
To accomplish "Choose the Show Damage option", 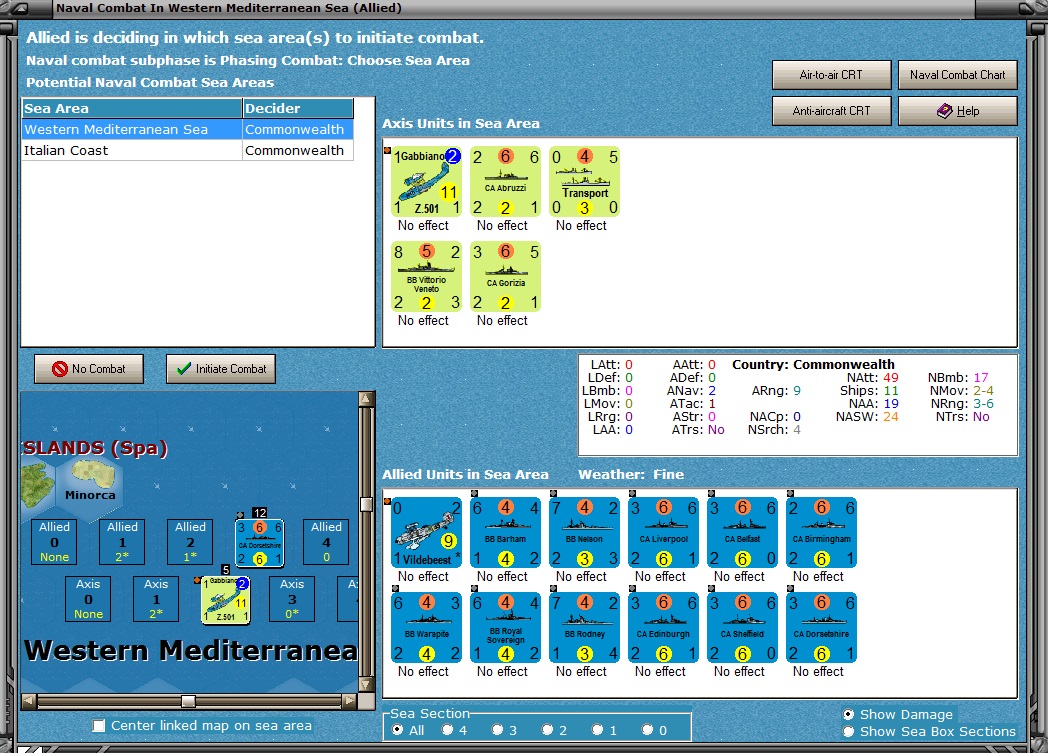I will point(849,714).
